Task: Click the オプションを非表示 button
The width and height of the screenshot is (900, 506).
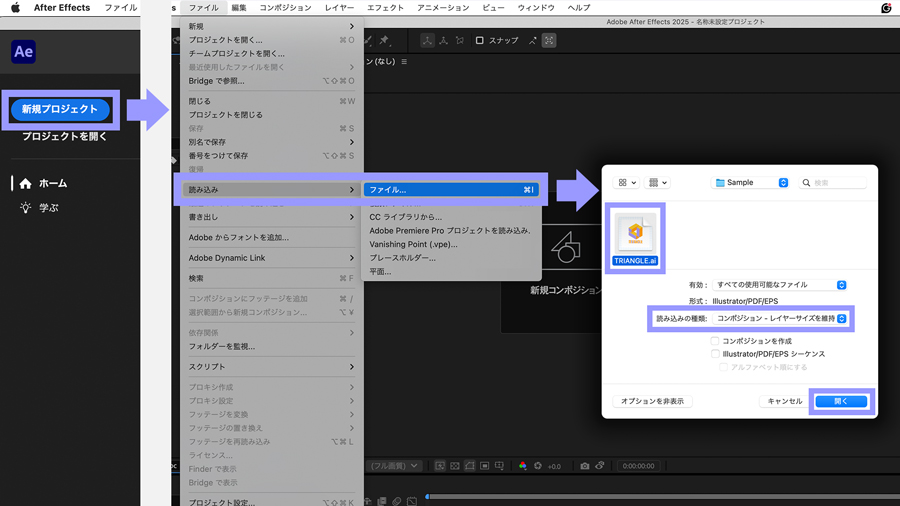Action: (652, 401)
